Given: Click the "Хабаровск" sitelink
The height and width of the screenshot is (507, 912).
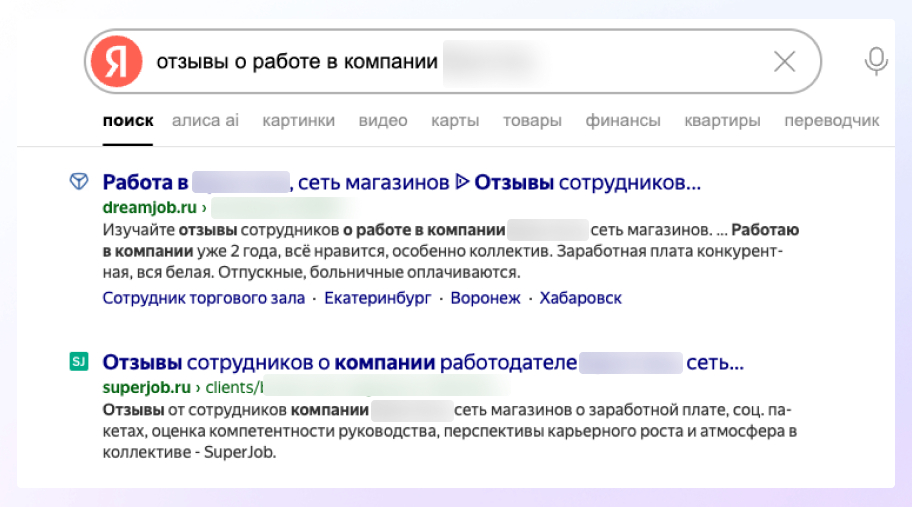Looking at the screenshot, I should click(581, 298).
